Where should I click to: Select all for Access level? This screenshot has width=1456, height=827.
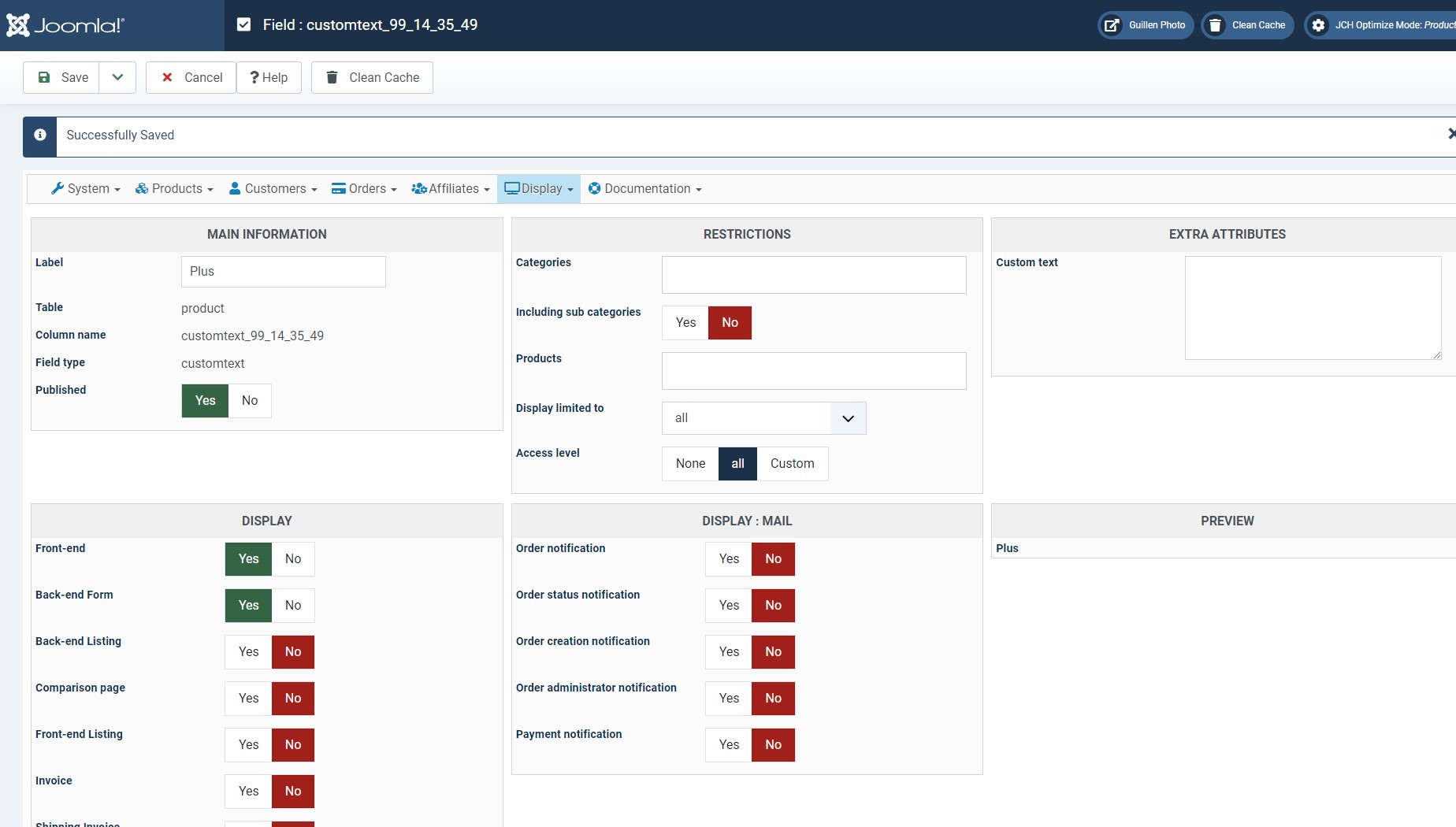point(737,464)
